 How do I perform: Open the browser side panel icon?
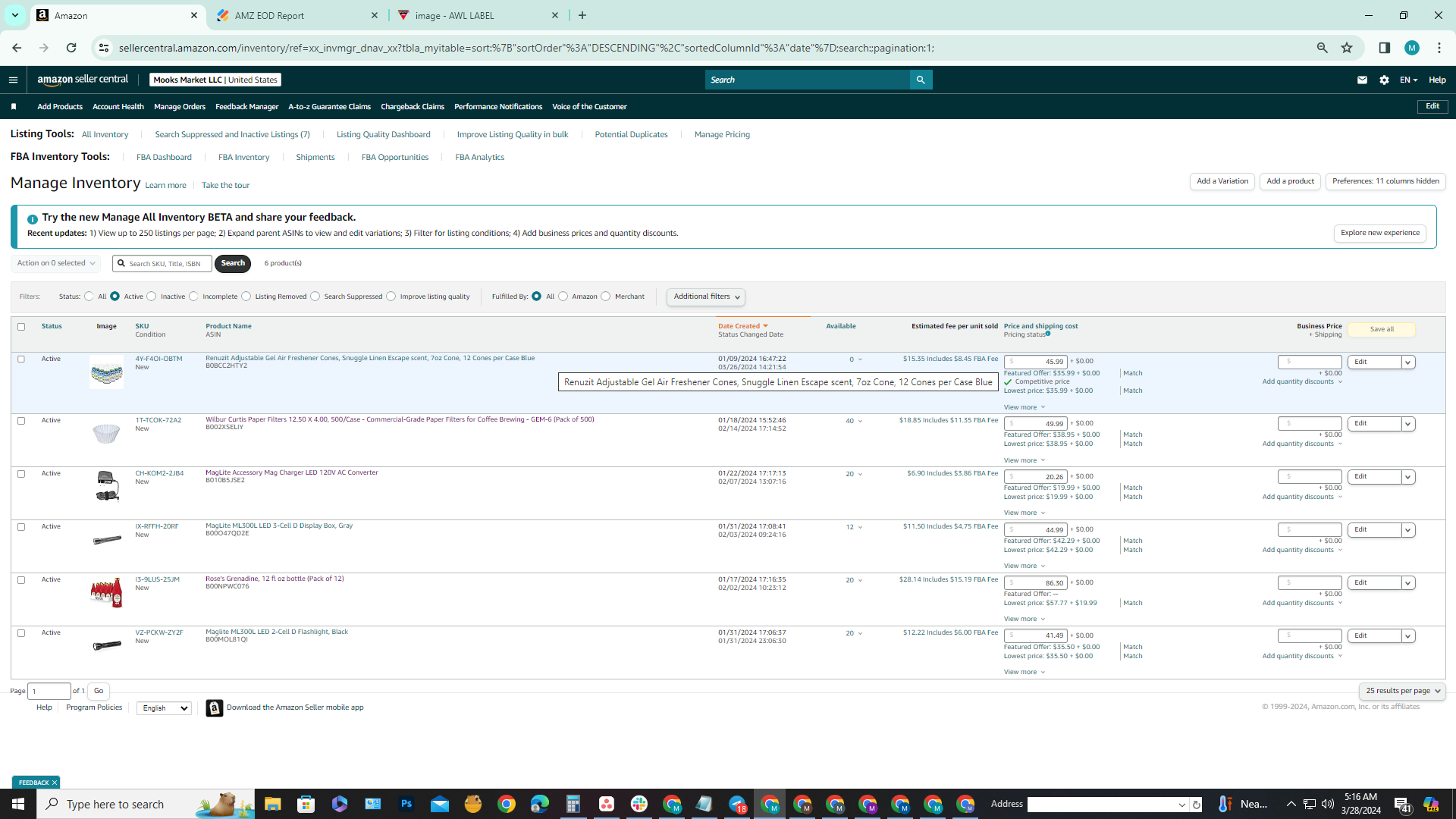(x=1384, y=48)
